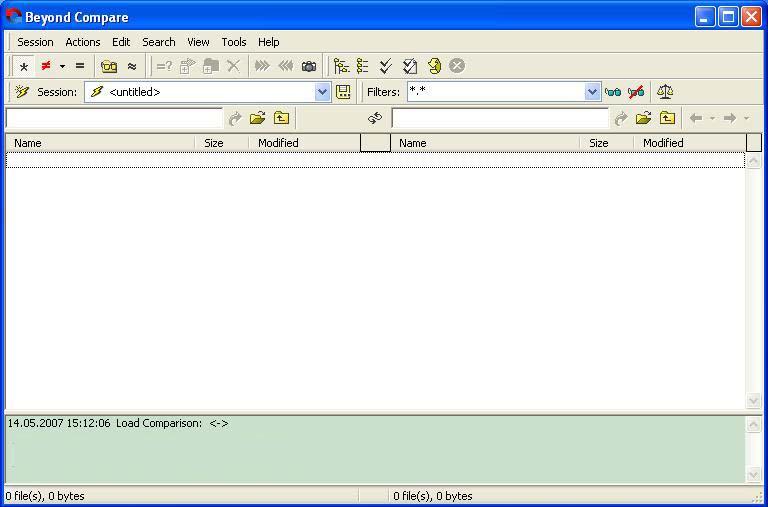Click the Forward arrow navigation button
Screen dimensions: 768x507
coord(730,118)
